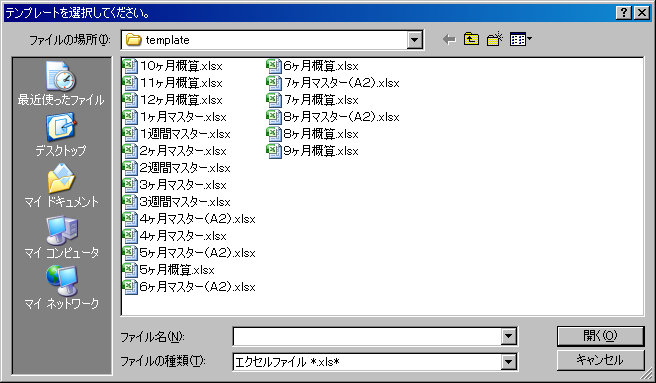Open the view menu icon
Viewport: 656px width, 383px height.
click(520, 39)
